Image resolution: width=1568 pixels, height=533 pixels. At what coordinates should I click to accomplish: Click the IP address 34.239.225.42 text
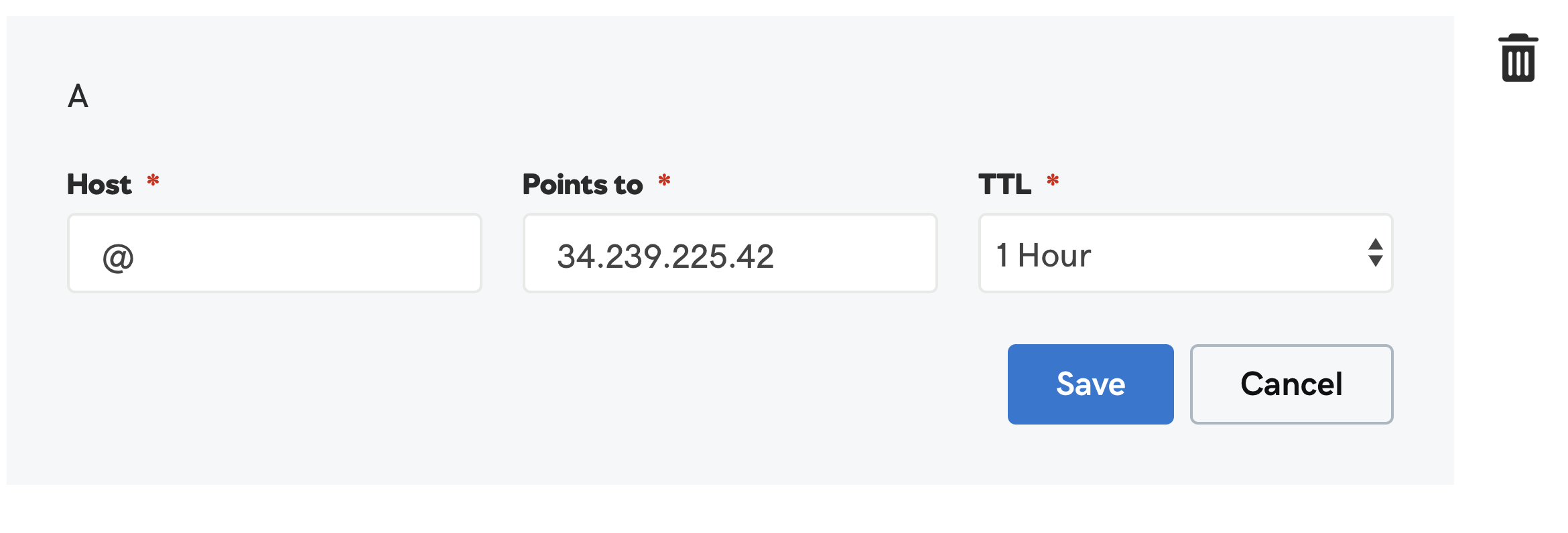pos(665,256)
